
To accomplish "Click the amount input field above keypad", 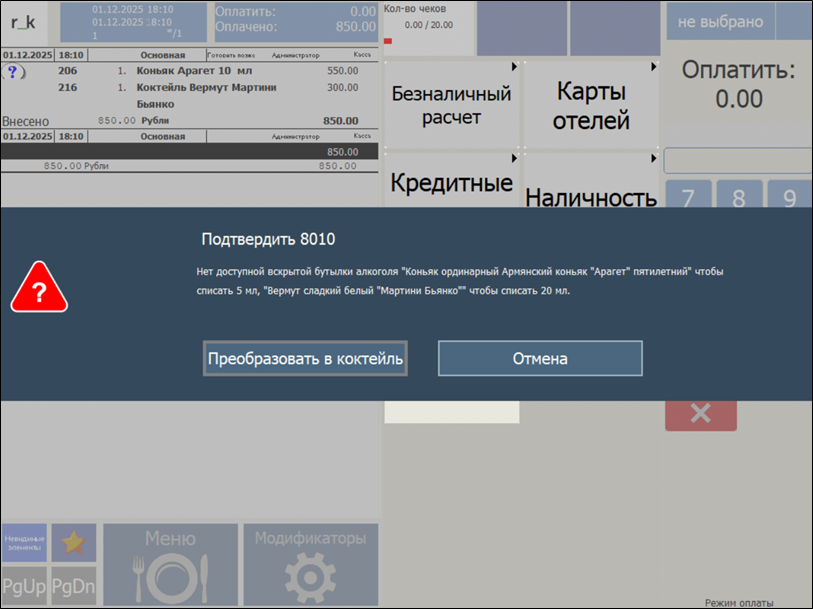I will 737,161.
